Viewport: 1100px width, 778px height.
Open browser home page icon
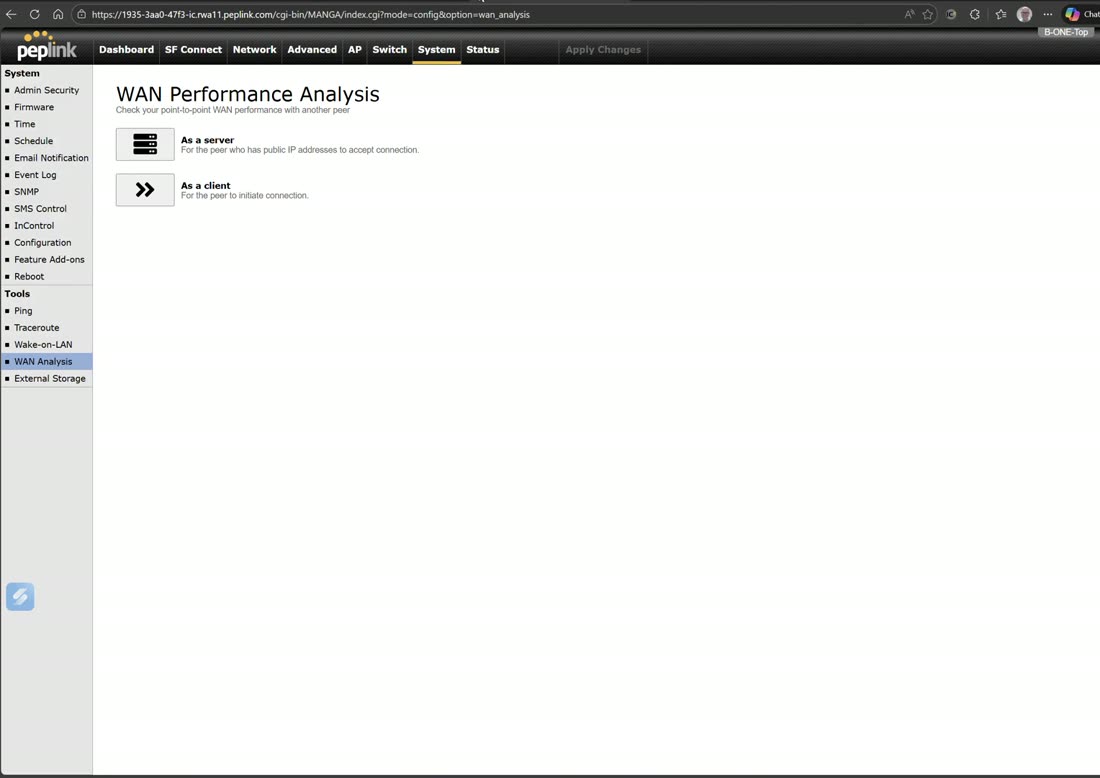tap(58, 14)
